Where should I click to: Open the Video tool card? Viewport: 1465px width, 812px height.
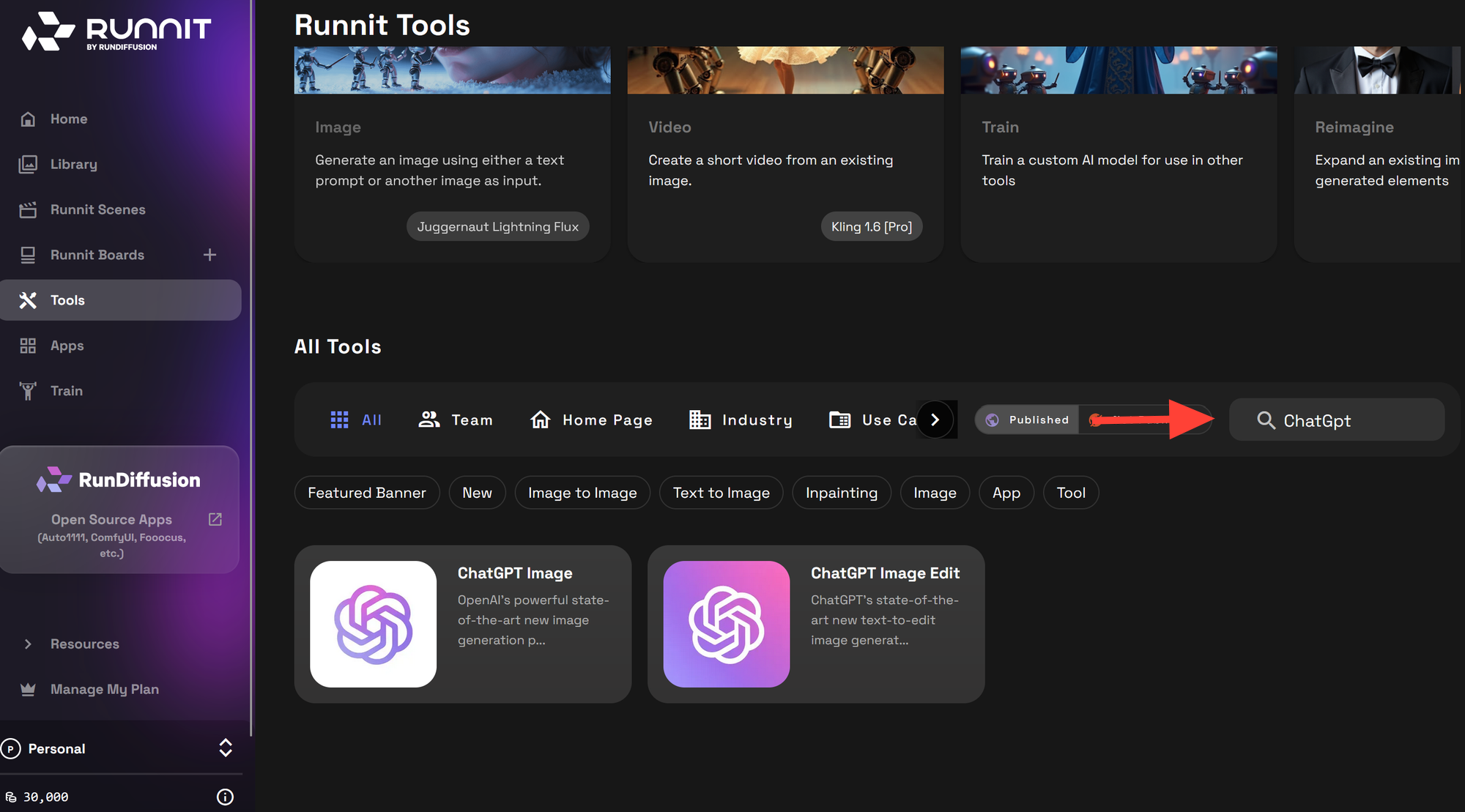coord(785,154)
